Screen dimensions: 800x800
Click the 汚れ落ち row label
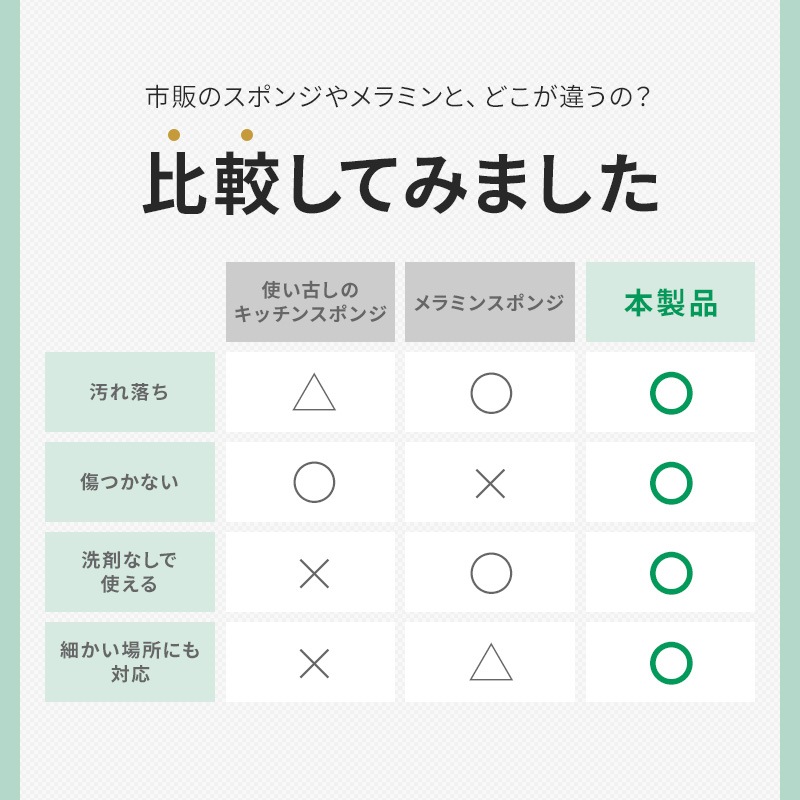130,393
